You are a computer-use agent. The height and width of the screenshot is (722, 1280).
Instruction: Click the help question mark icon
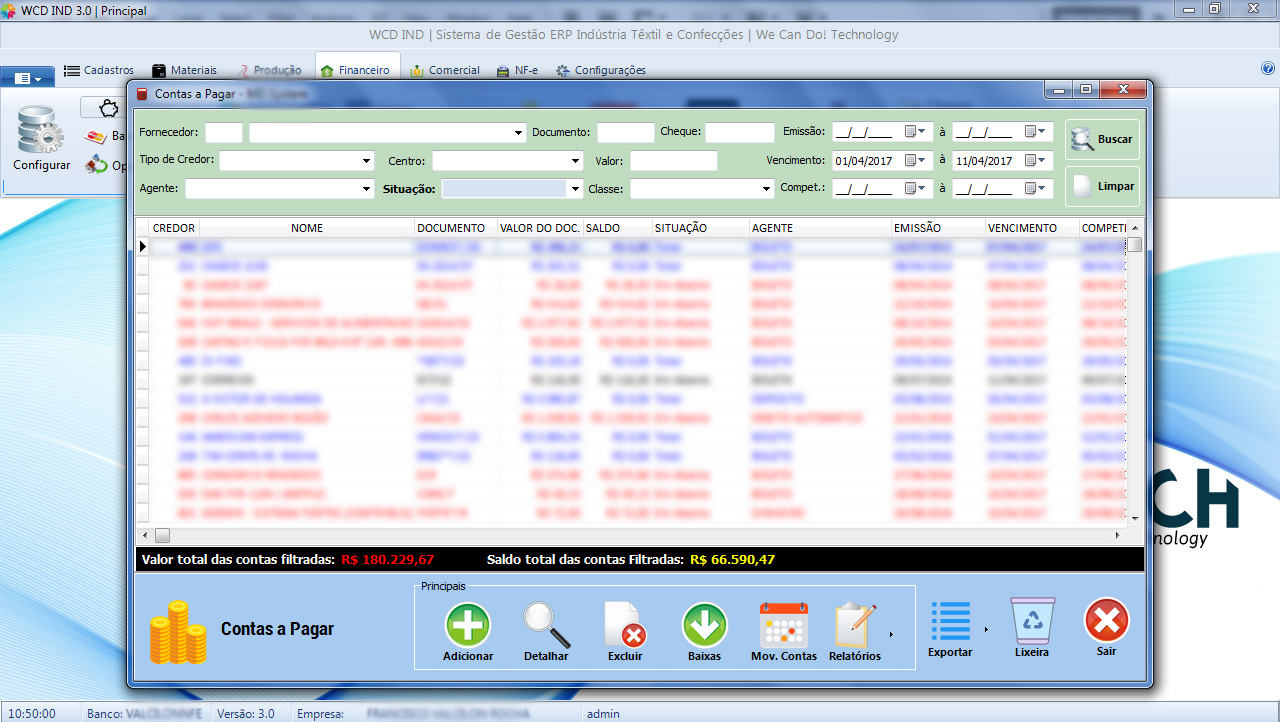pos(1268,69)
